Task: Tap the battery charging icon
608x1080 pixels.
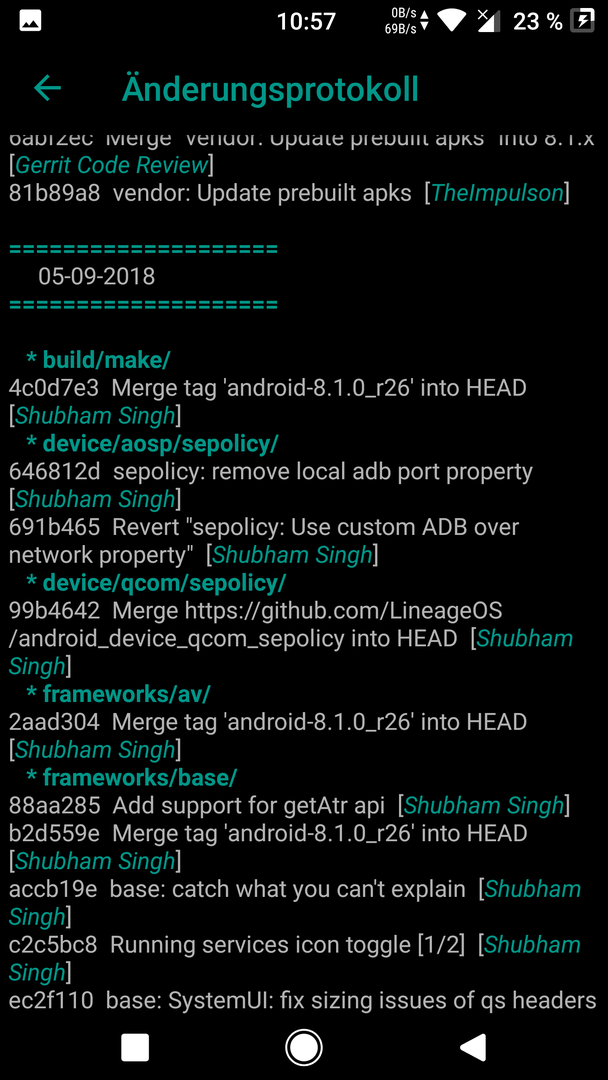Action: pos(583,21)
